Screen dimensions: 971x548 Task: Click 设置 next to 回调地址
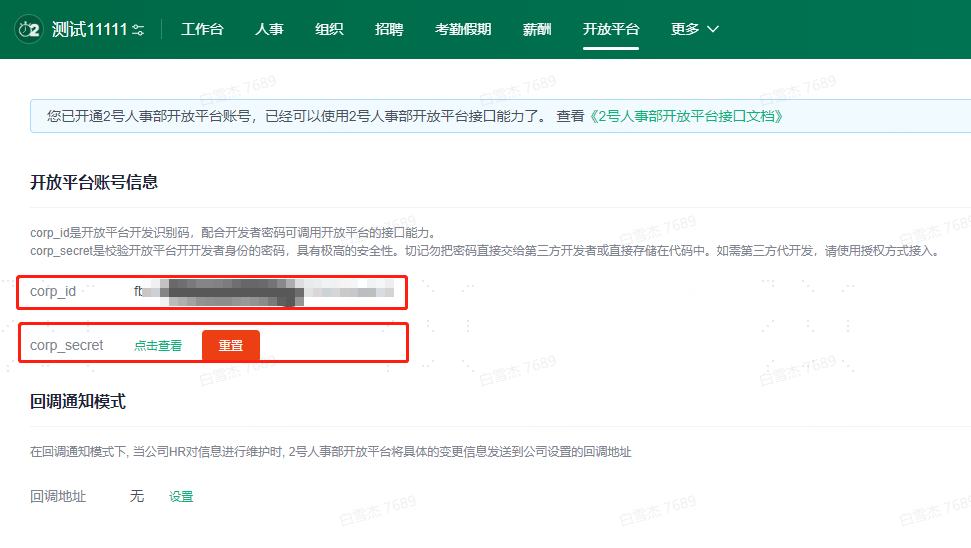point(181,497)
